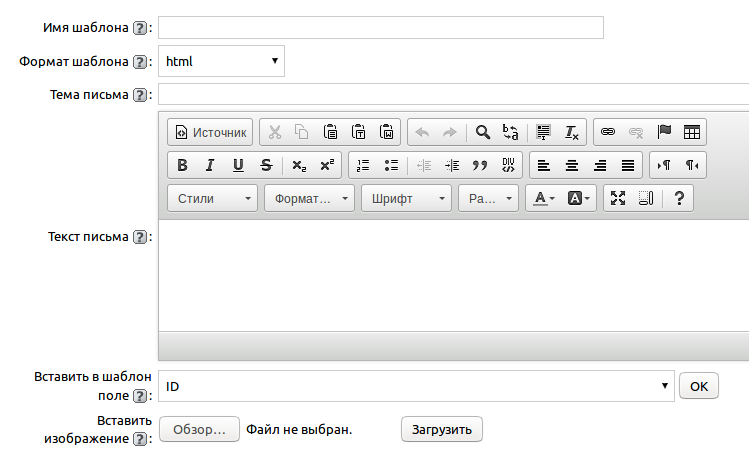Insert a link with chain icon
Viewport: 749px width, 455px height.
608,132
